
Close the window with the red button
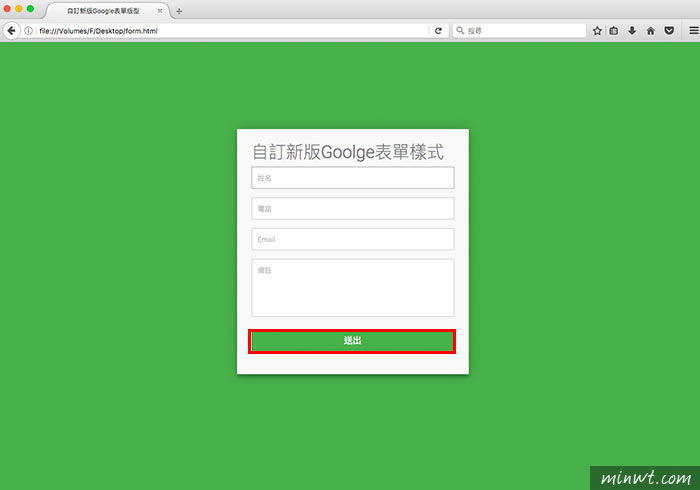[x=7, y=8]
